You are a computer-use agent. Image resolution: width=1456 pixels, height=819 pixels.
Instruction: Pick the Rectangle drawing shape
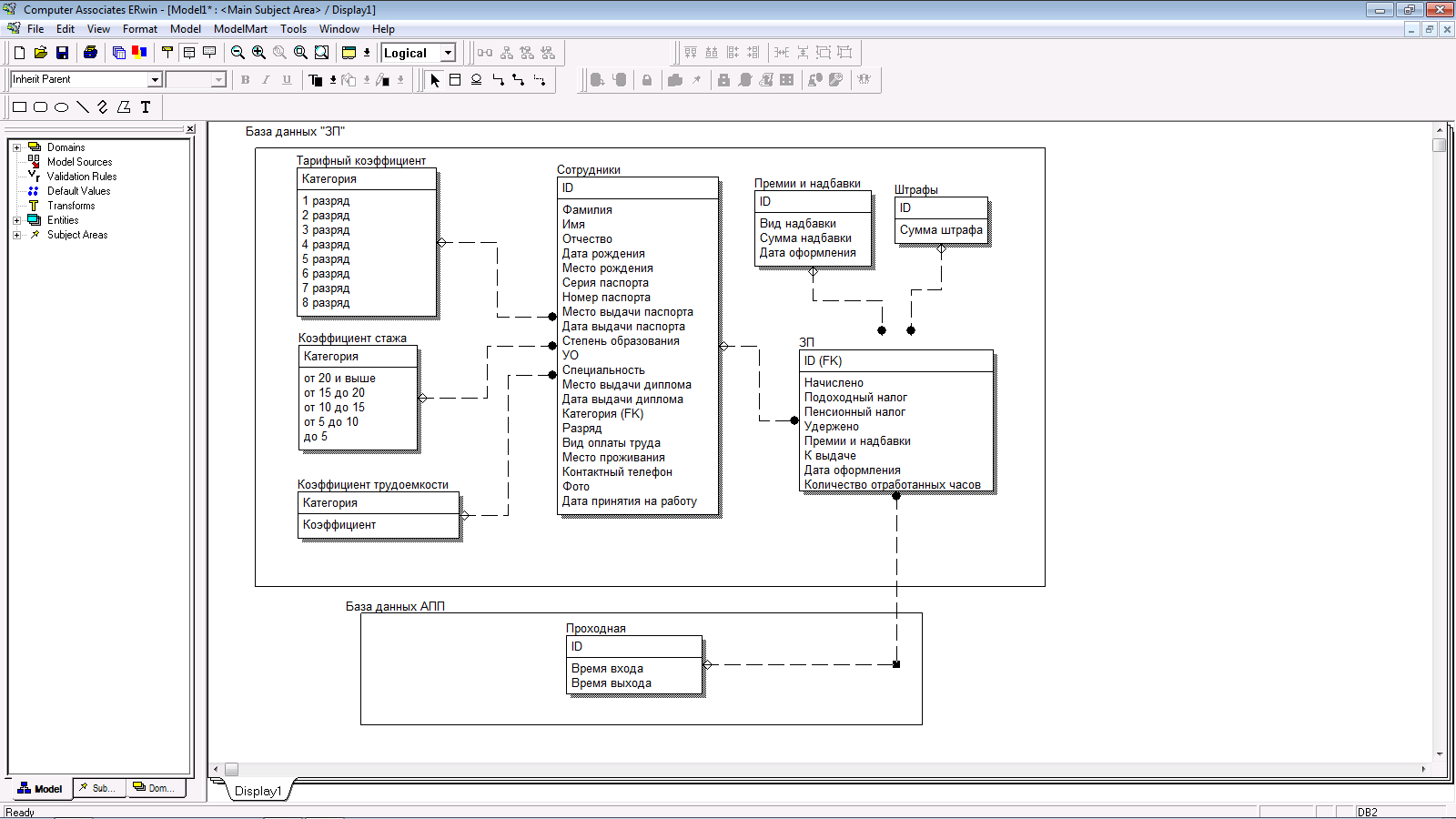click(19, 107)
